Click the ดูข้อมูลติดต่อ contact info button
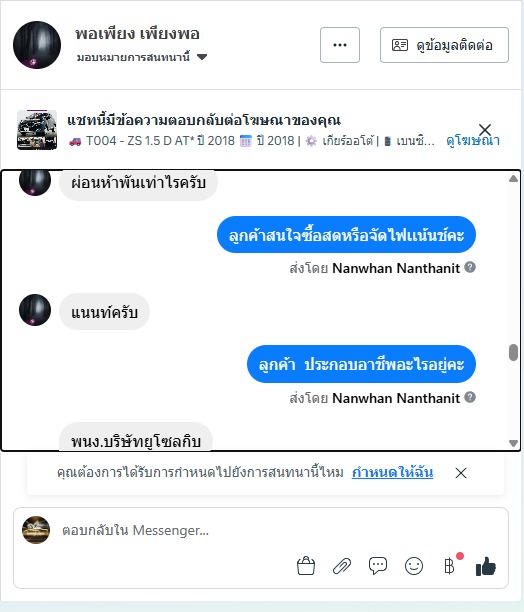Image resolution: width=524 pixels, height=612 pixels. tap(444, 45)
